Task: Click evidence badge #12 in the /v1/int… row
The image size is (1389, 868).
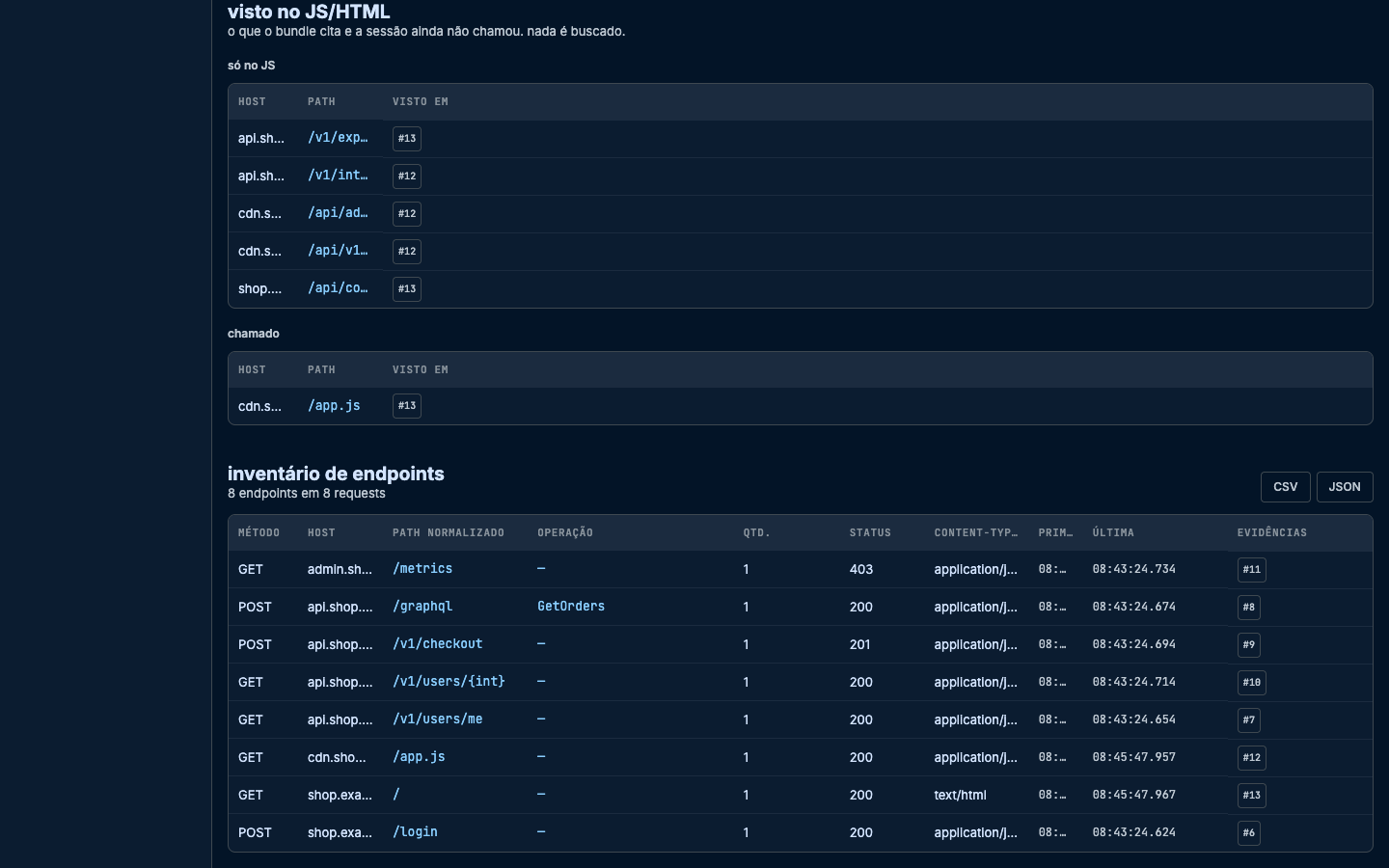Action: coord(407,176)
